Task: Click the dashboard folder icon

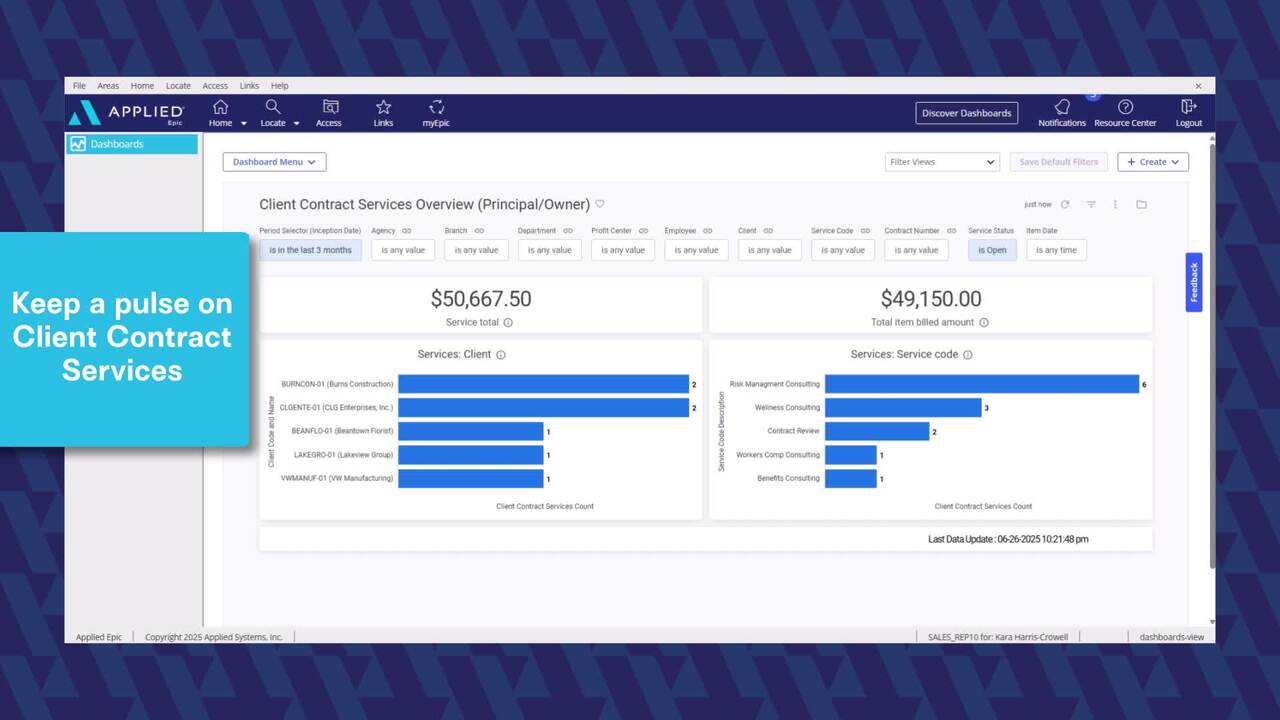Action: pyautogui.click(x=1141, y=205)
